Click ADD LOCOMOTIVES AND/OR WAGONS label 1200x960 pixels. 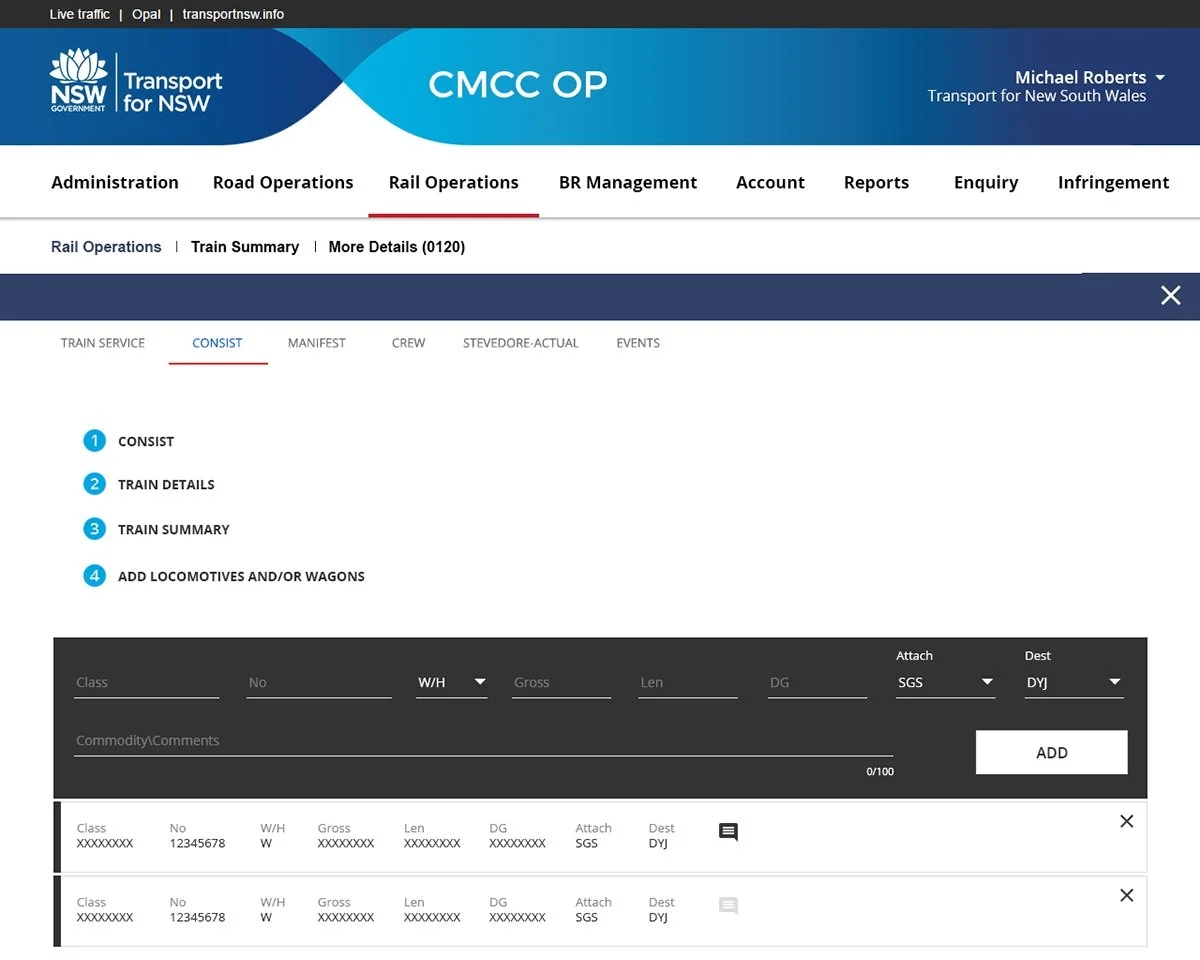pos(241,576)
